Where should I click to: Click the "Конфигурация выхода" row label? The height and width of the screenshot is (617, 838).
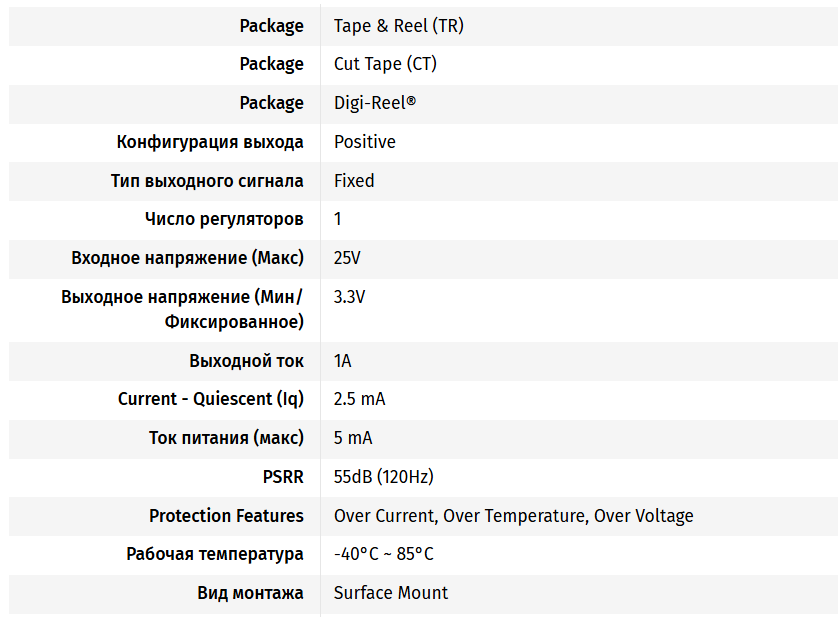pyautogui.click(x=210, y=142)
